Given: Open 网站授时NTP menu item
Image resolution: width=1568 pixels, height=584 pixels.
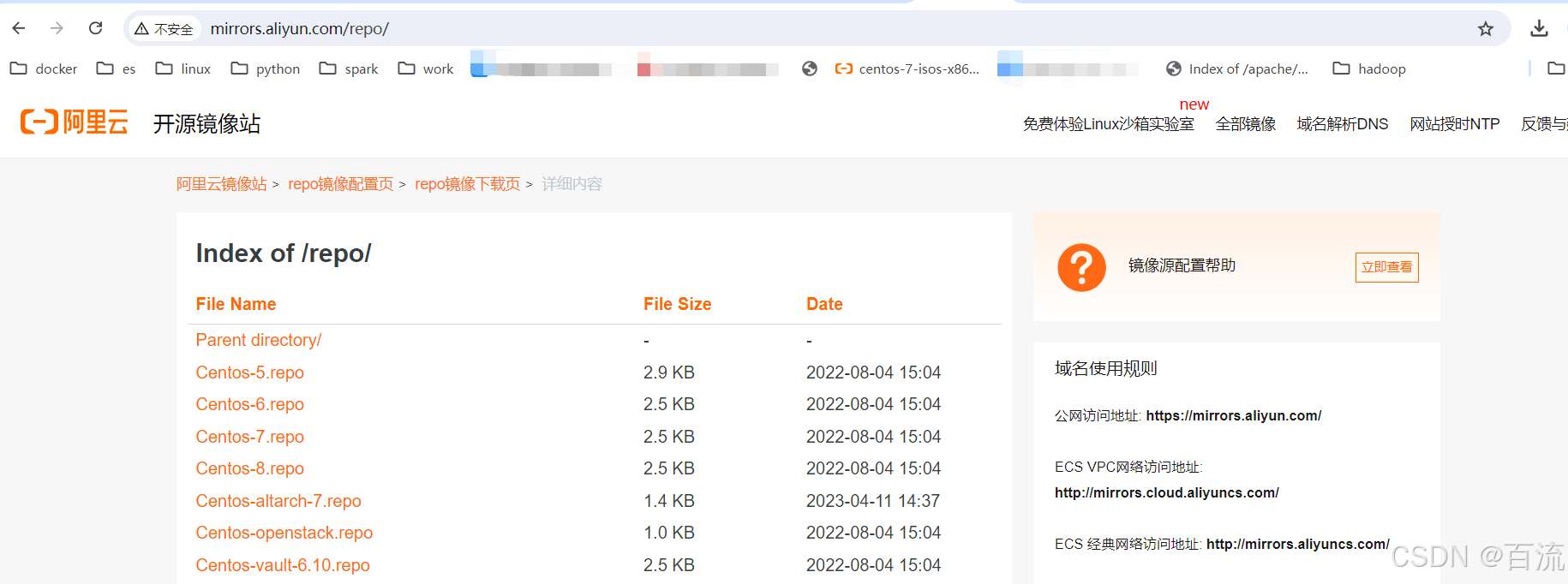Looking at the screenshot, I should (1455, 124).
